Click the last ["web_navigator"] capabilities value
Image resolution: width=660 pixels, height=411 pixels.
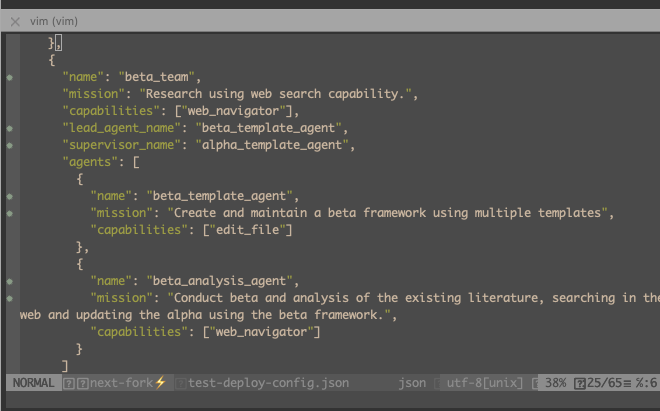[x=261, y=332]
